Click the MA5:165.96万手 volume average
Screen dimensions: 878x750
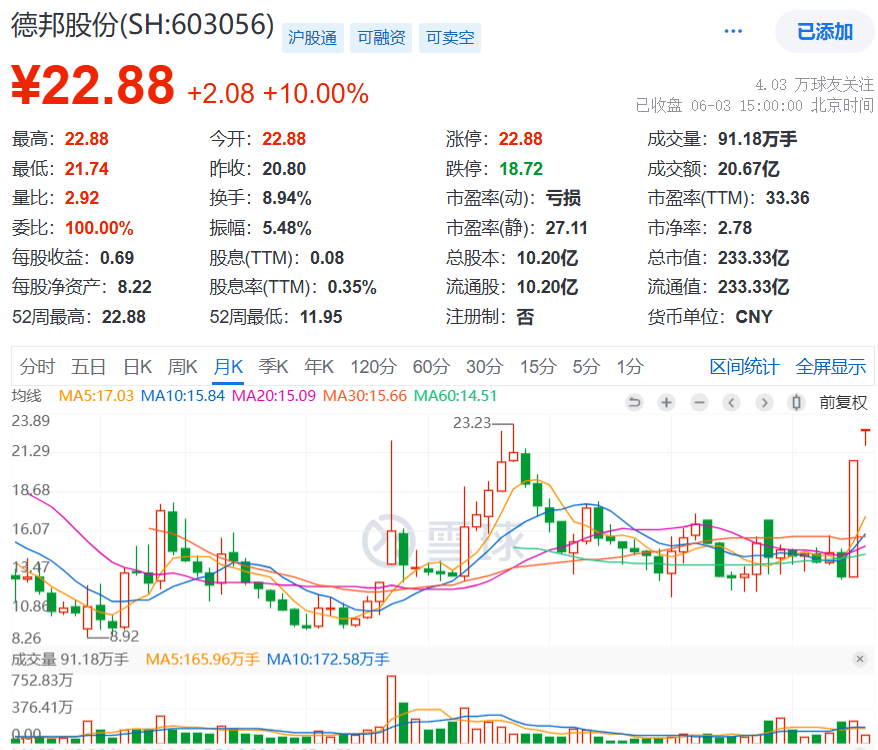(203, 659)
